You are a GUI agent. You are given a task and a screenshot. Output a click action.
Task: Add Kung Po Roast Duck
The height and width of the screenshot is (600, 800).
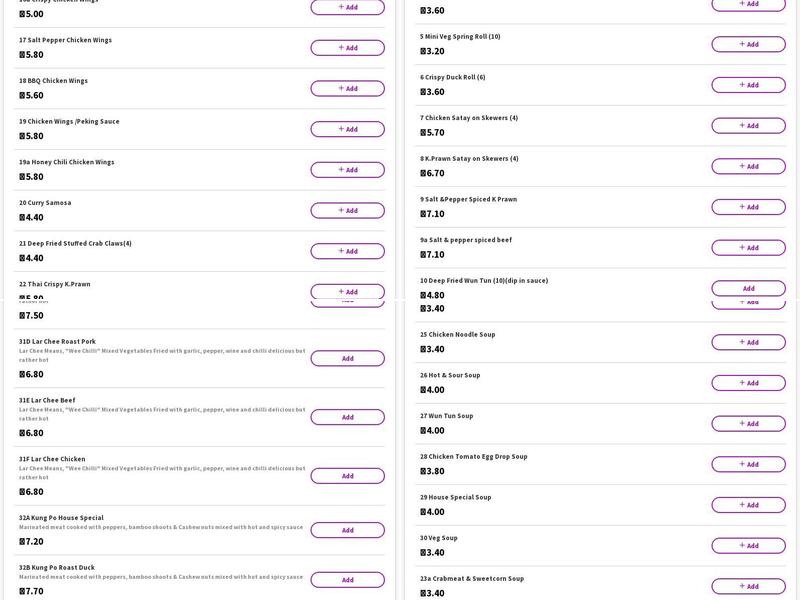click(x=347, y=580)
